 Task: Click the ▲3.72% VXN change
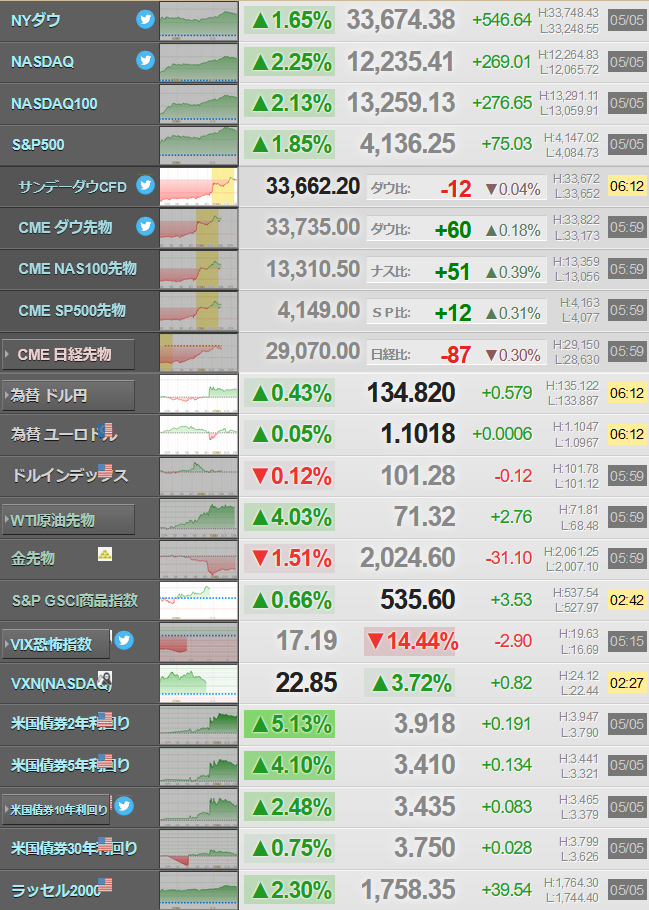[411, 682]
